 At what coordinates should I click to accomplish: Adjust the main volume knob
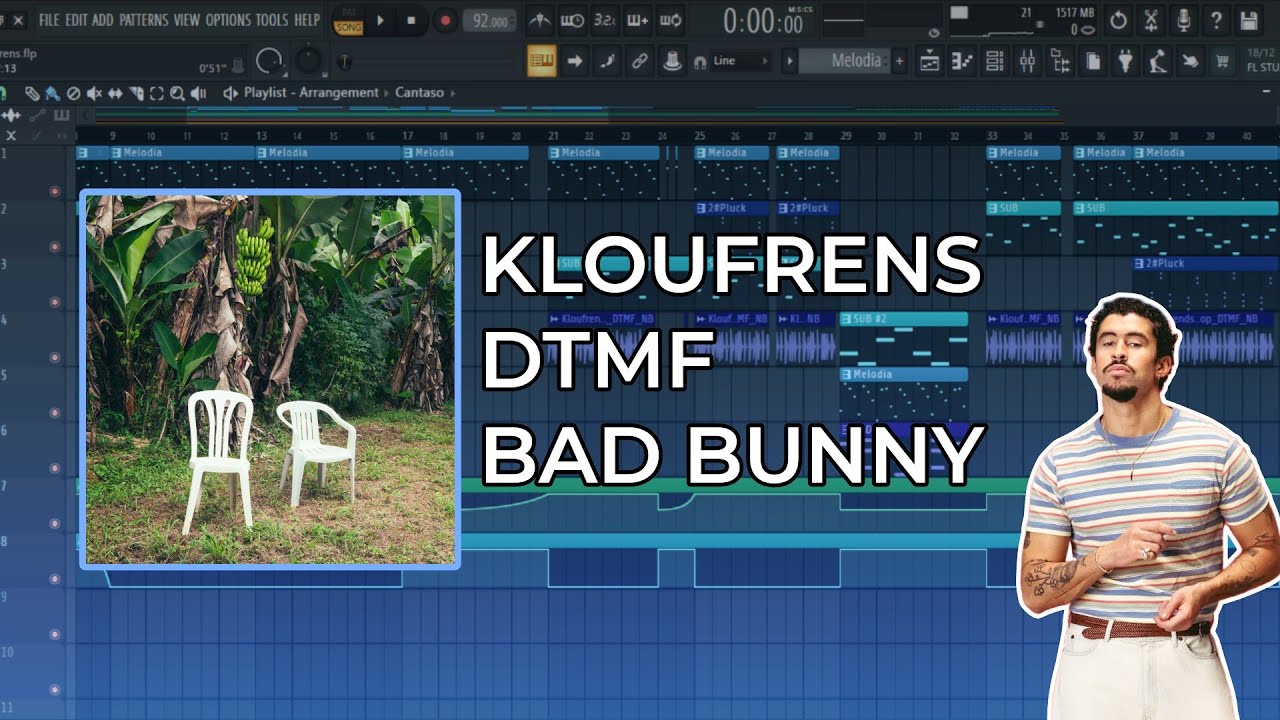[x=270, y=61]
